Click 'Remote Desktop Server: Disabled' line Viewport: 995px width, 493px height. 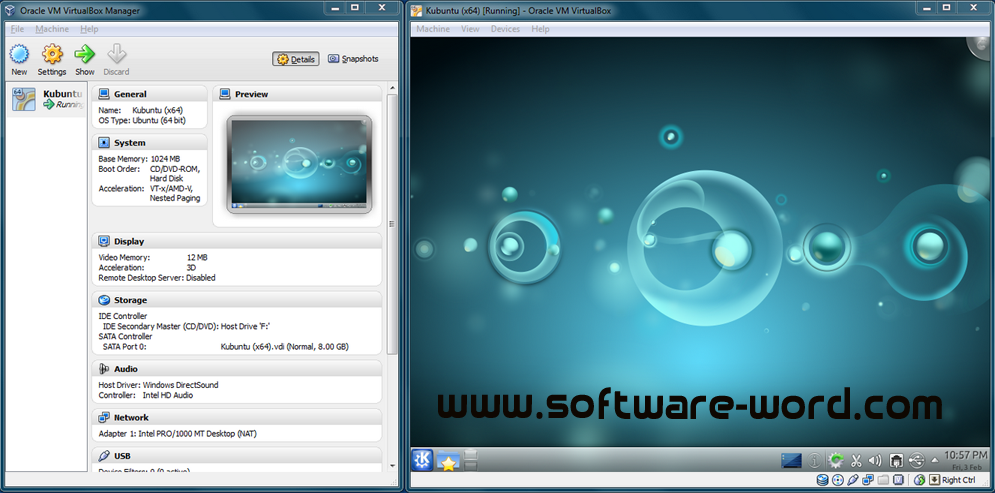click(157, 277)
